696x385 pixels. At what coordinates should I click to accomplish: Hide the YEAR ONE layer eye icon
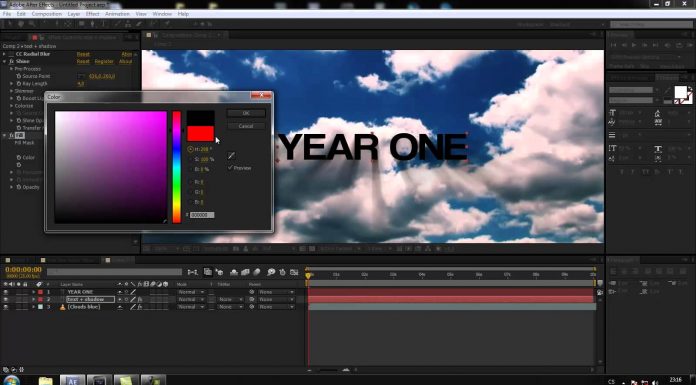(6, 292)
